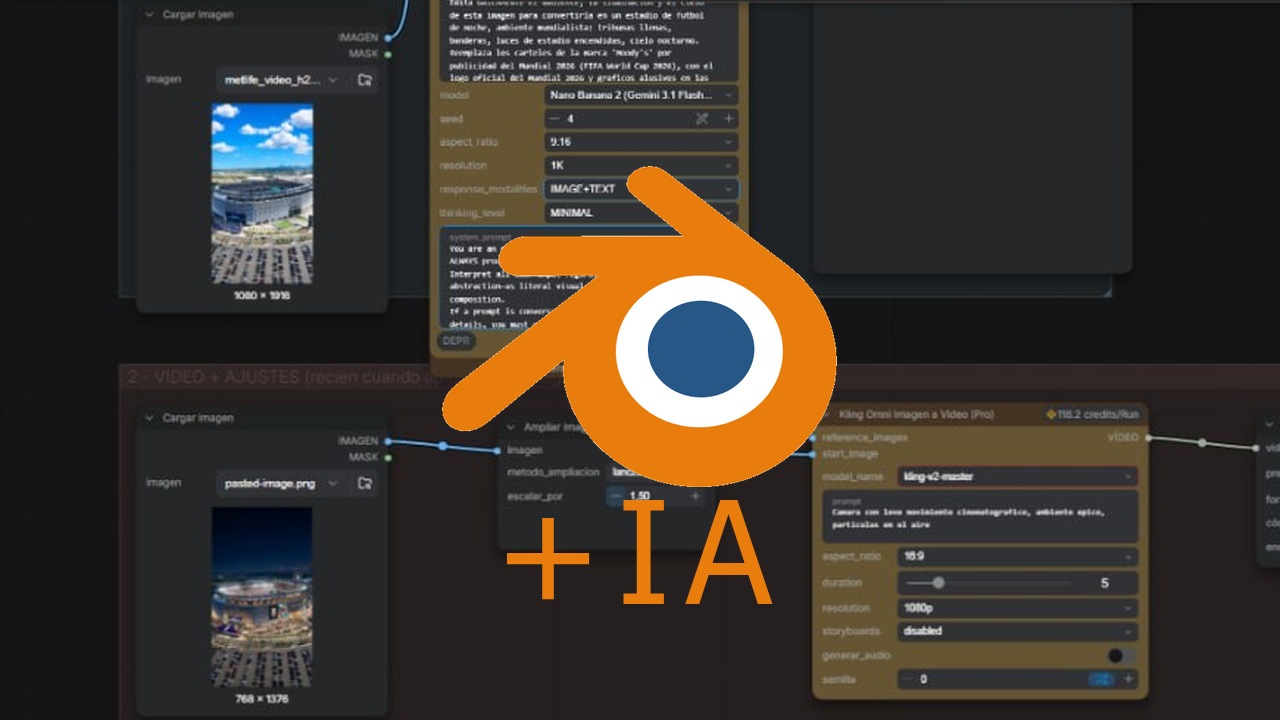Browse files for metlife_video image
Screen dimensions: 1280x720
click(365, 80)
